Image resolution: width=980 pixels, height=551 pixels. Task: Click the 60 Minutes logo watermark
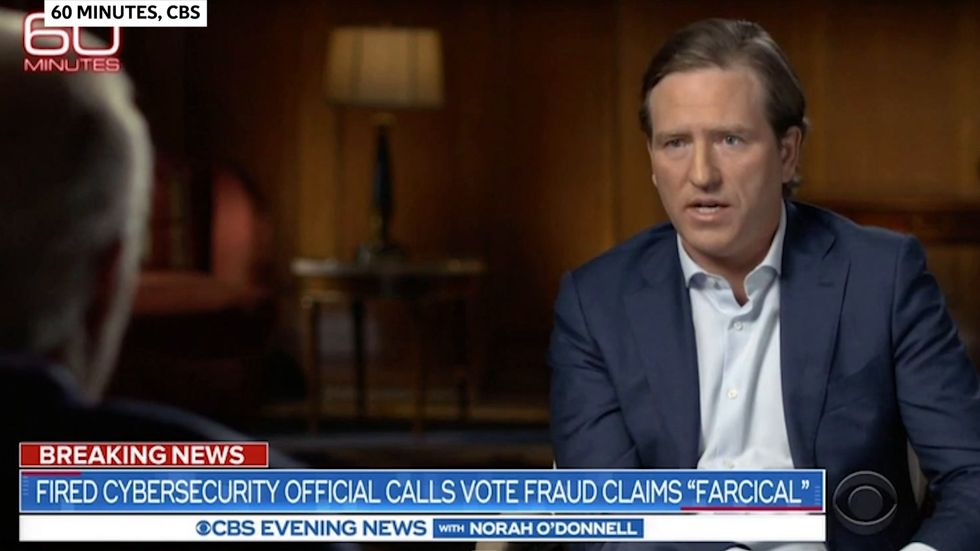coord(71,42)
